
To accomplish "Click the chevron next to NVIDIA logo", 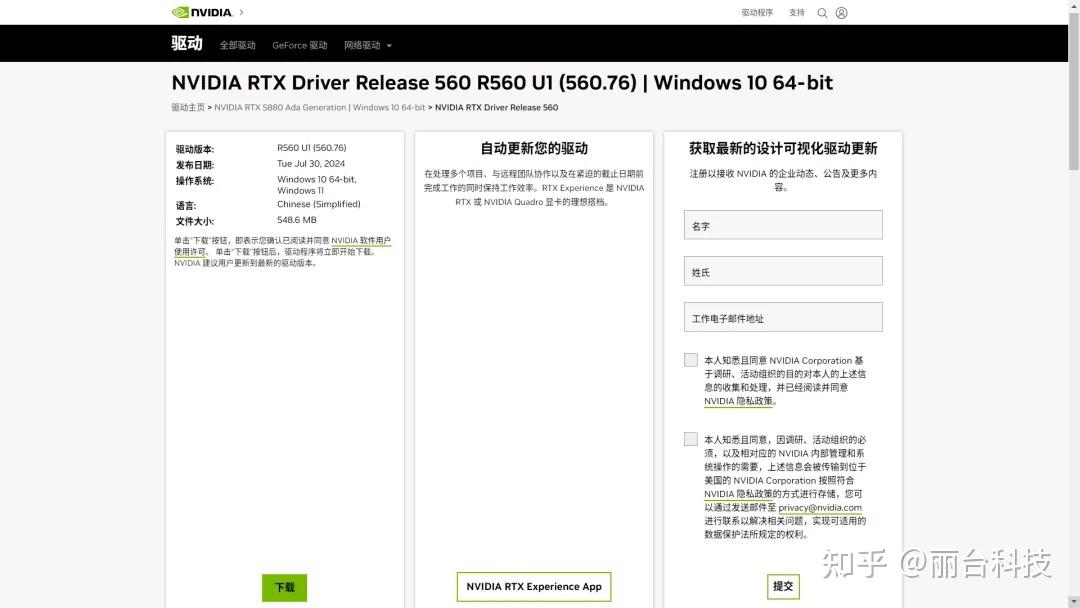I will pos(241,12).
